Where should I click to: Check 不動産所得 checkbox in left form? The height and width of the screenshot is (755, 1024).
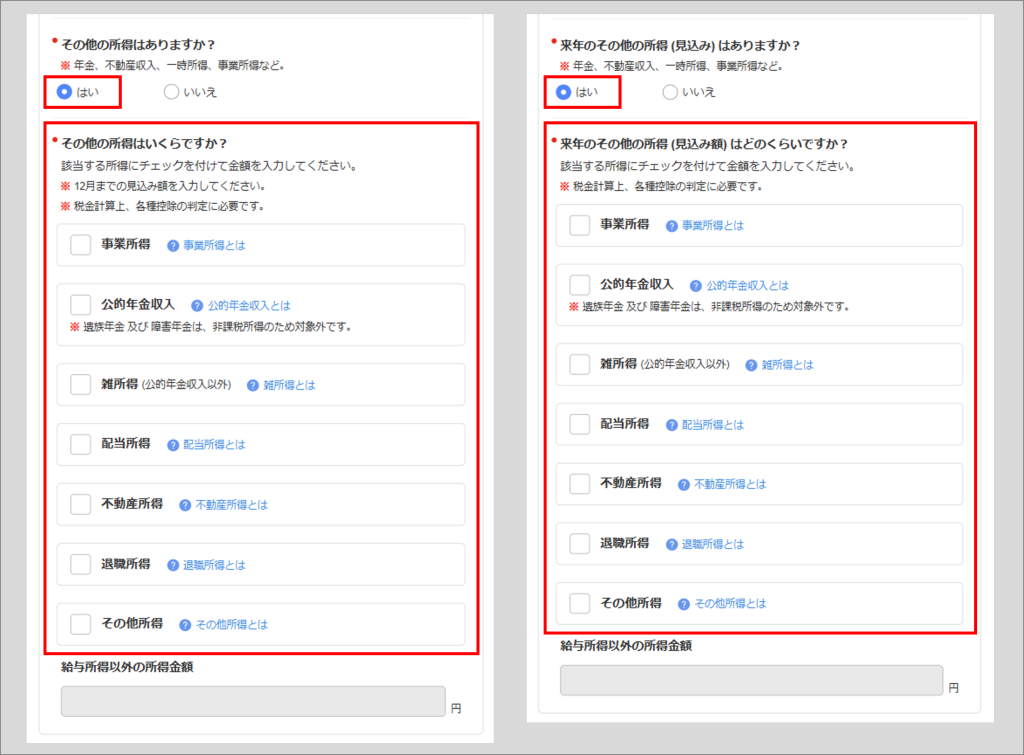point(80,504)
